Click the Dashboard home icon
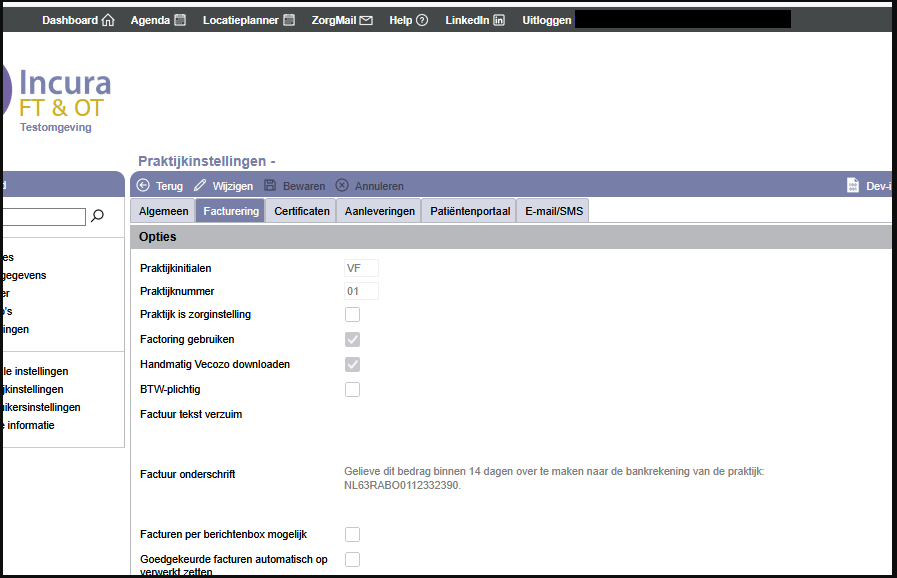Viewport: 897px width, 578px height. (x=108, y=20)
